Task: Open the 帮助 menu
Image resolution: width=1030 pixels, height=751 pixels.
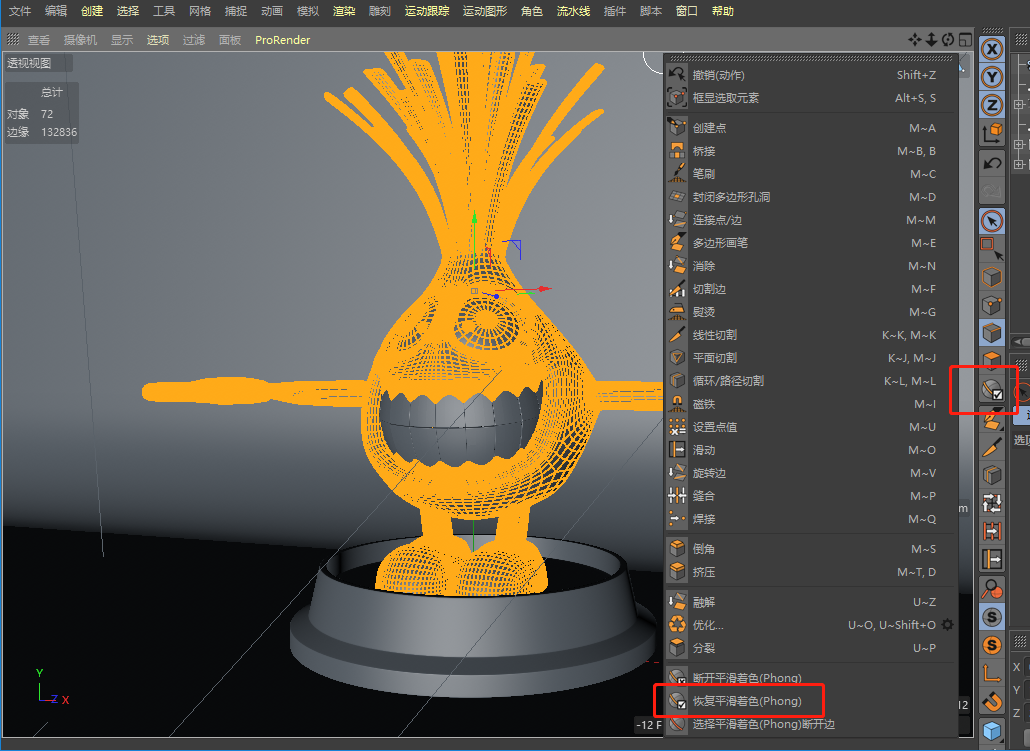Action: click(723, 11)
